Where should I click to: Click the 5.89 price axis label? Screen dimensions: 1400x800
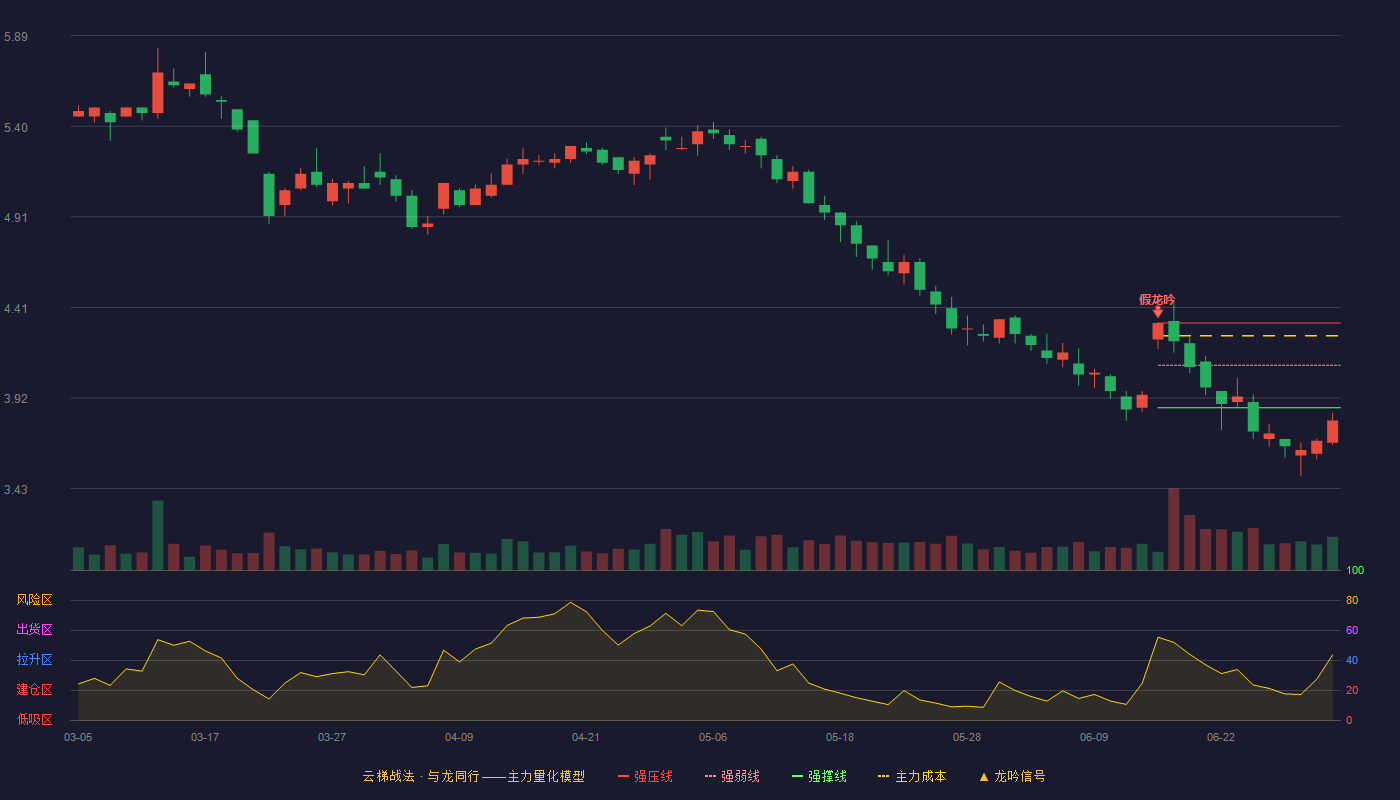point(16,37)
